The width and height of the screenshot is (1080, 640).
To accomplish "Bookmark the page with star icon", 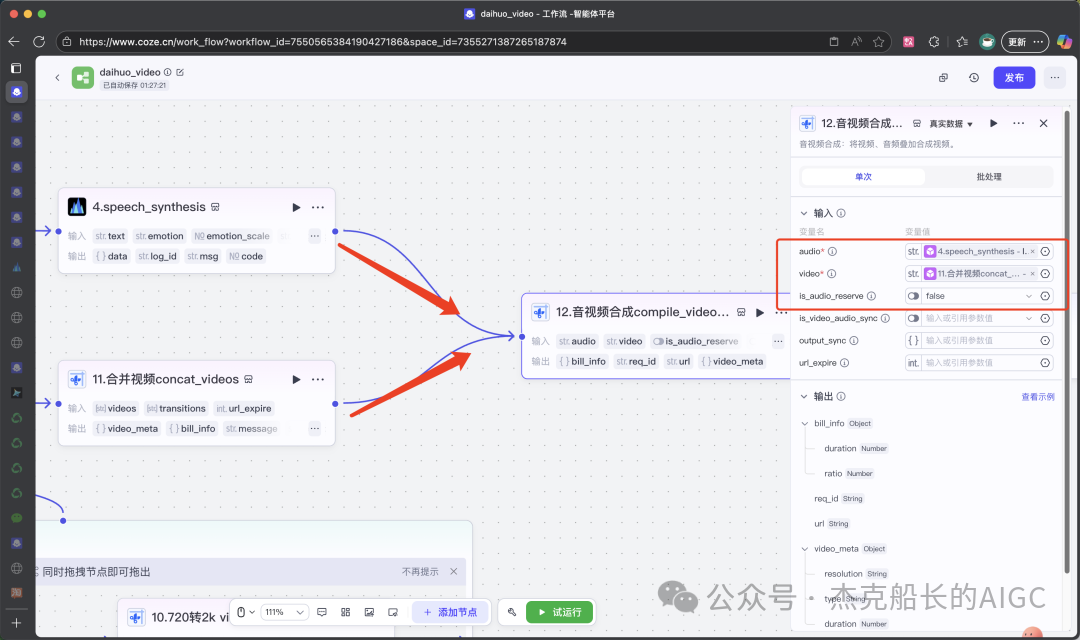I will 878,41.
